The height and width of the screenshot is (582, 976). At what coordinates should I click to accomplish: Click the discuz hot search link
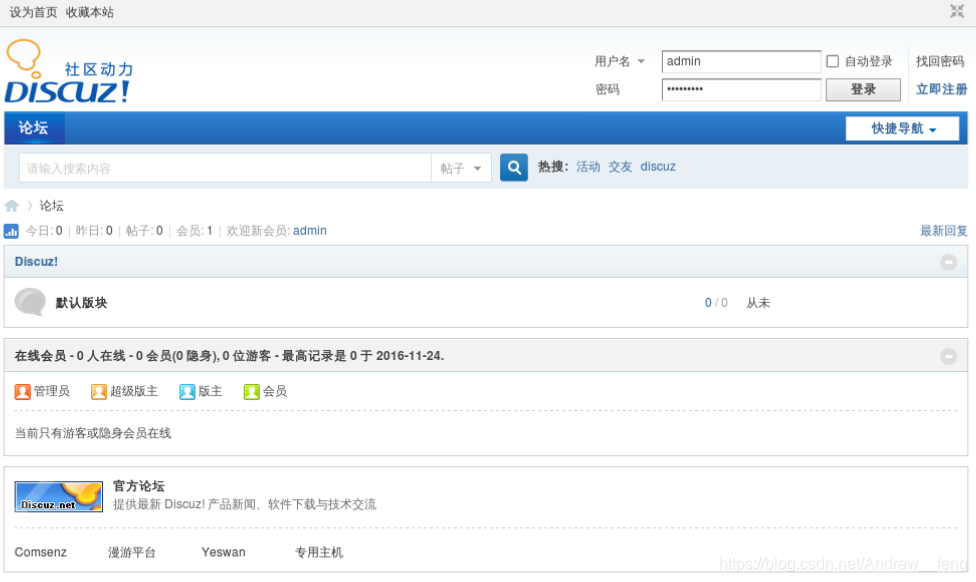tap(658, 167)
